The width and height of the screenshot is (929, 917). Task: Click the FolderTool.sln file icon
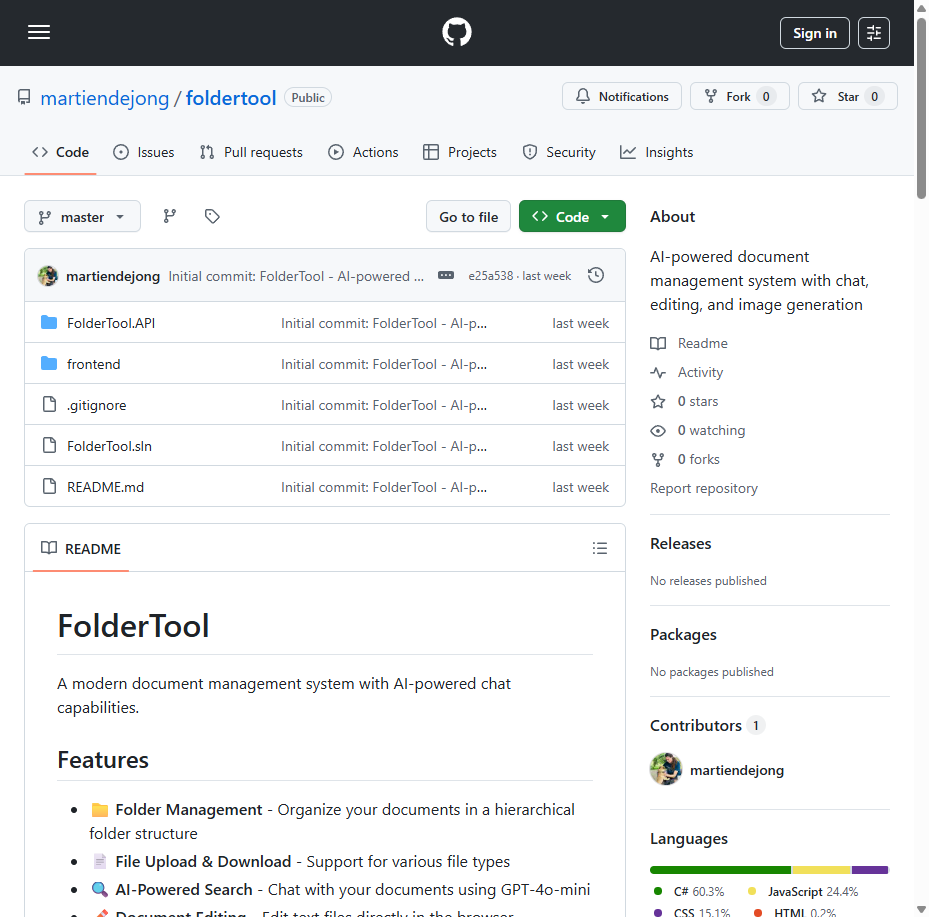pos(50,445)
